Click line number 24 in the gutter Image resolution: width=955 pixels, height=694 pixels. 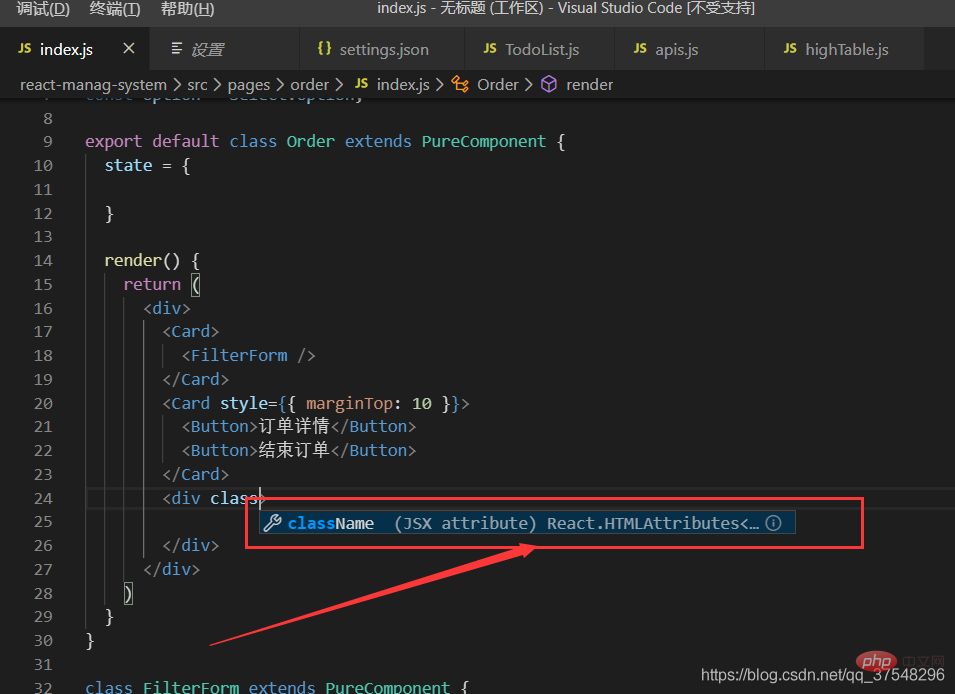pyautogui.click(x=43, y=498)
